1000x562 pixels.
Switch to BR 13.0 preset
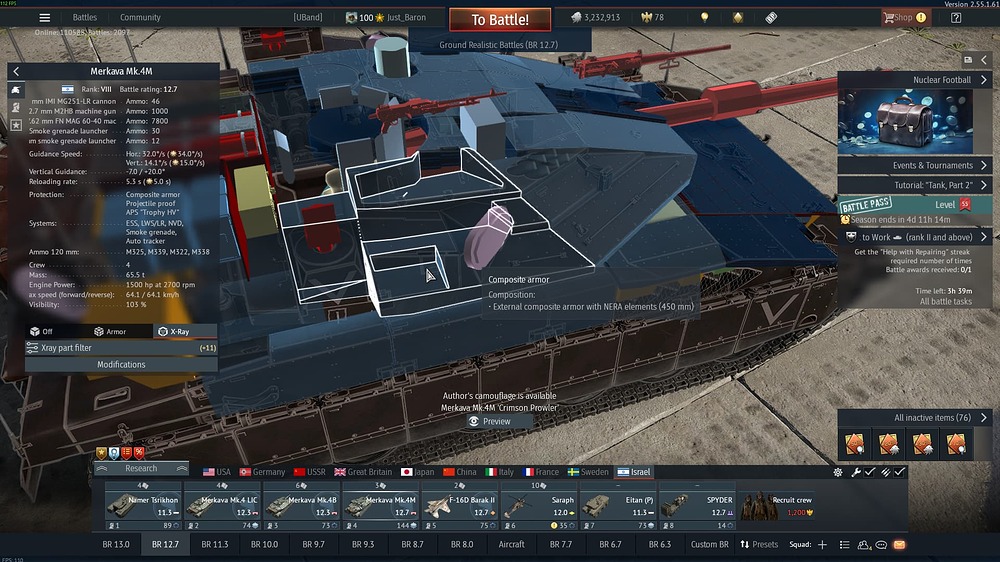116,544
